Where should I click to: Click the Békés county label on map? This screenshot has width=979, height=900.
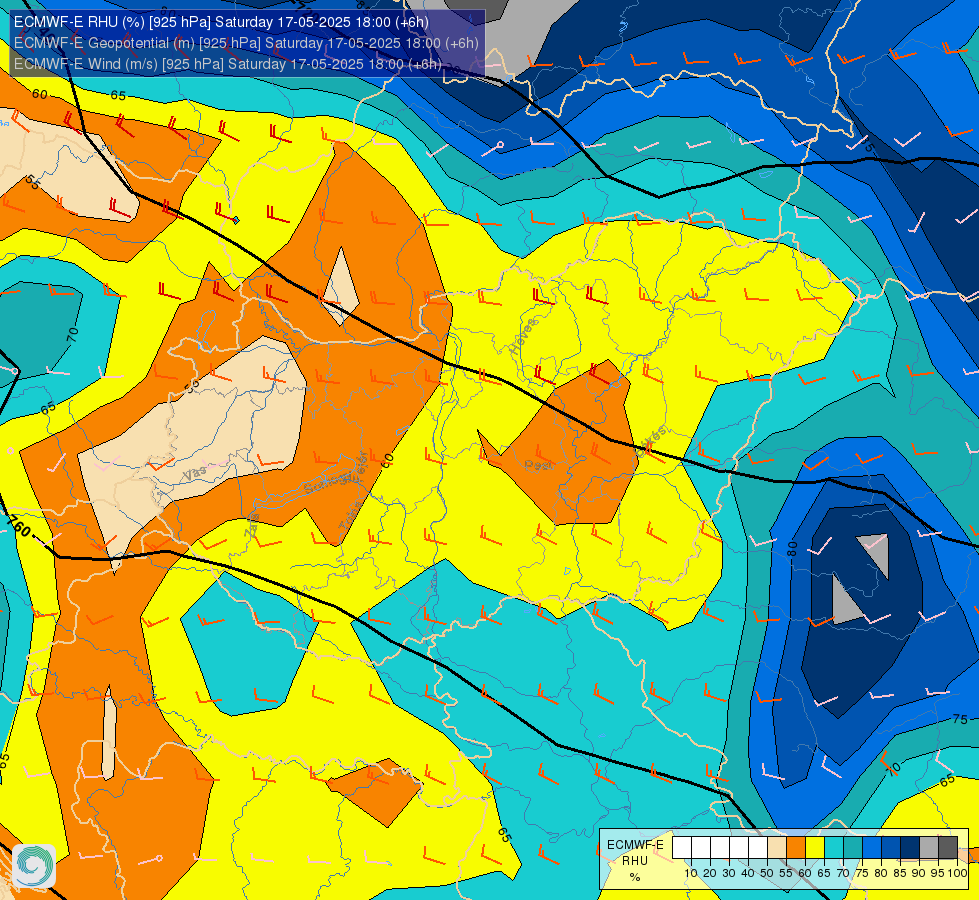(651, 440)
